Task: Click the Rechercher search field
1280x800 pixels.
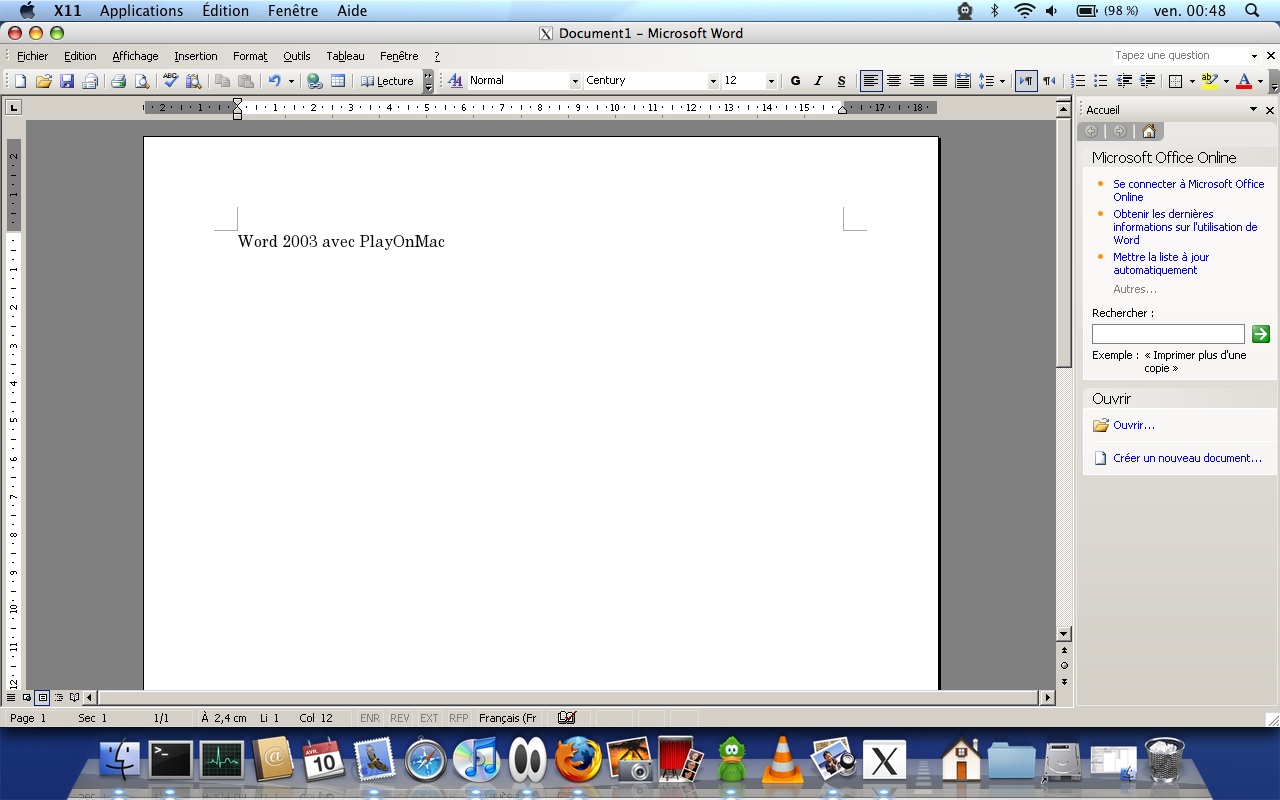Action: click(x=1168, y=334)
